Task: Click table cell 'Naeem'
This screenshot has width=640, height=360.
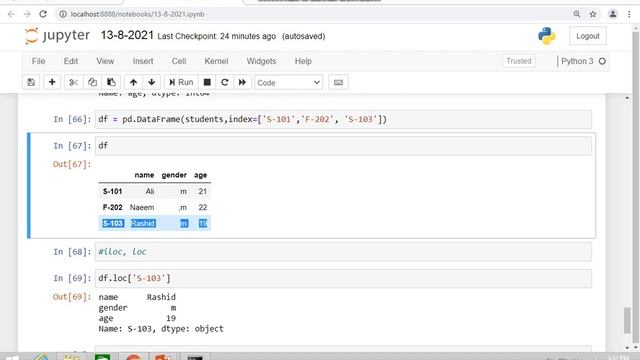Action: (x=142, y=207)
